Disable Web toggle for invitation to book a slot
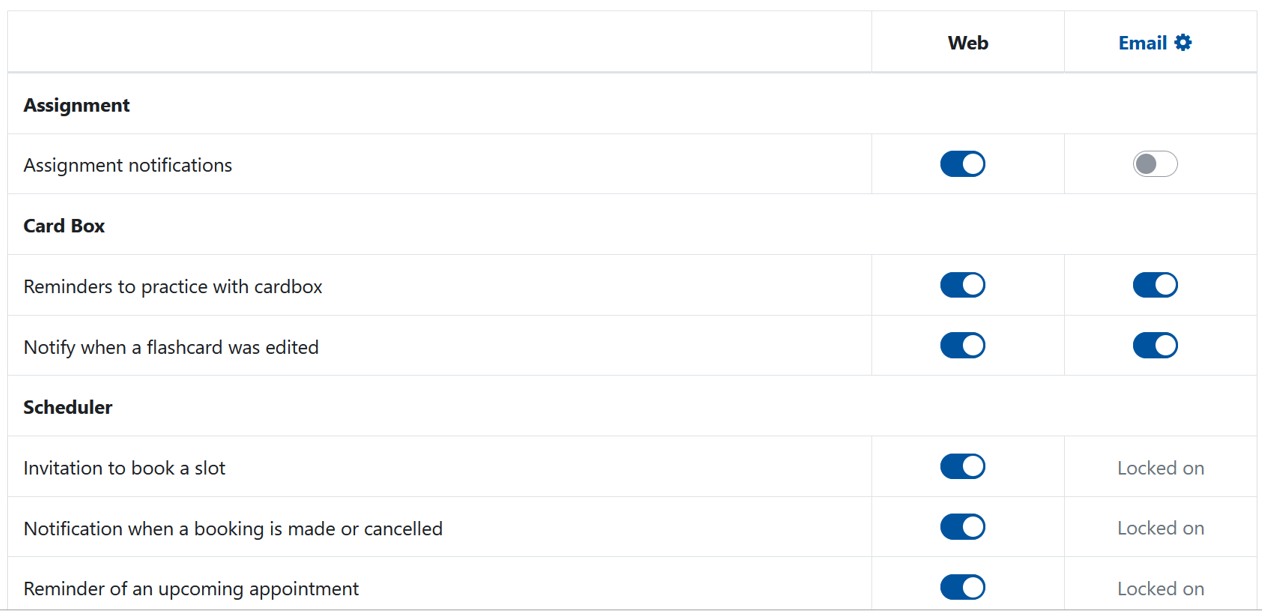Viewport: 1262px width, 611px height. pyautogui.click(x=962, y=466)
